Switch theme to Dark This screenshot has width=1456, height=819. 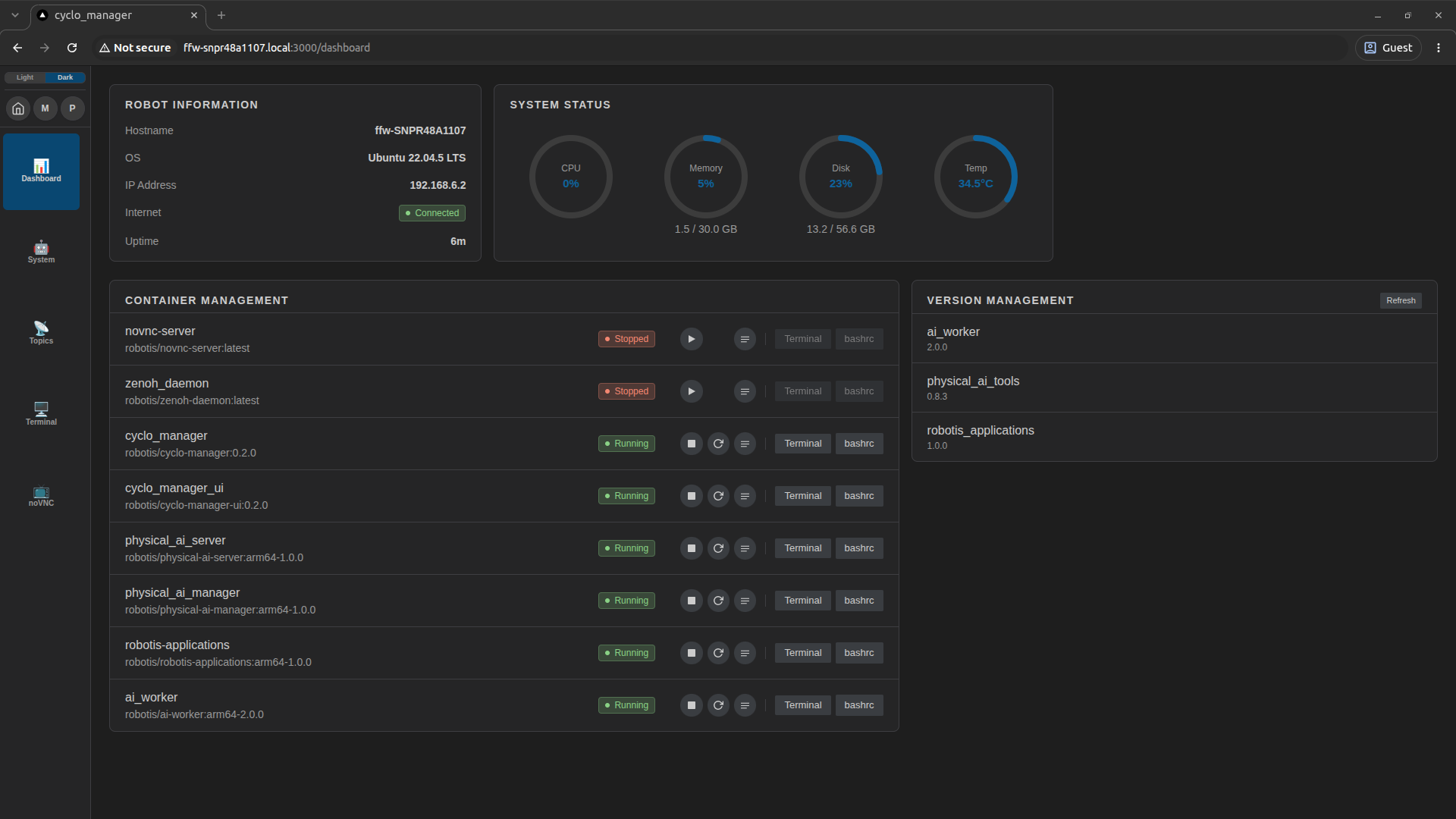pyautogui.click(x=65, y=77)
